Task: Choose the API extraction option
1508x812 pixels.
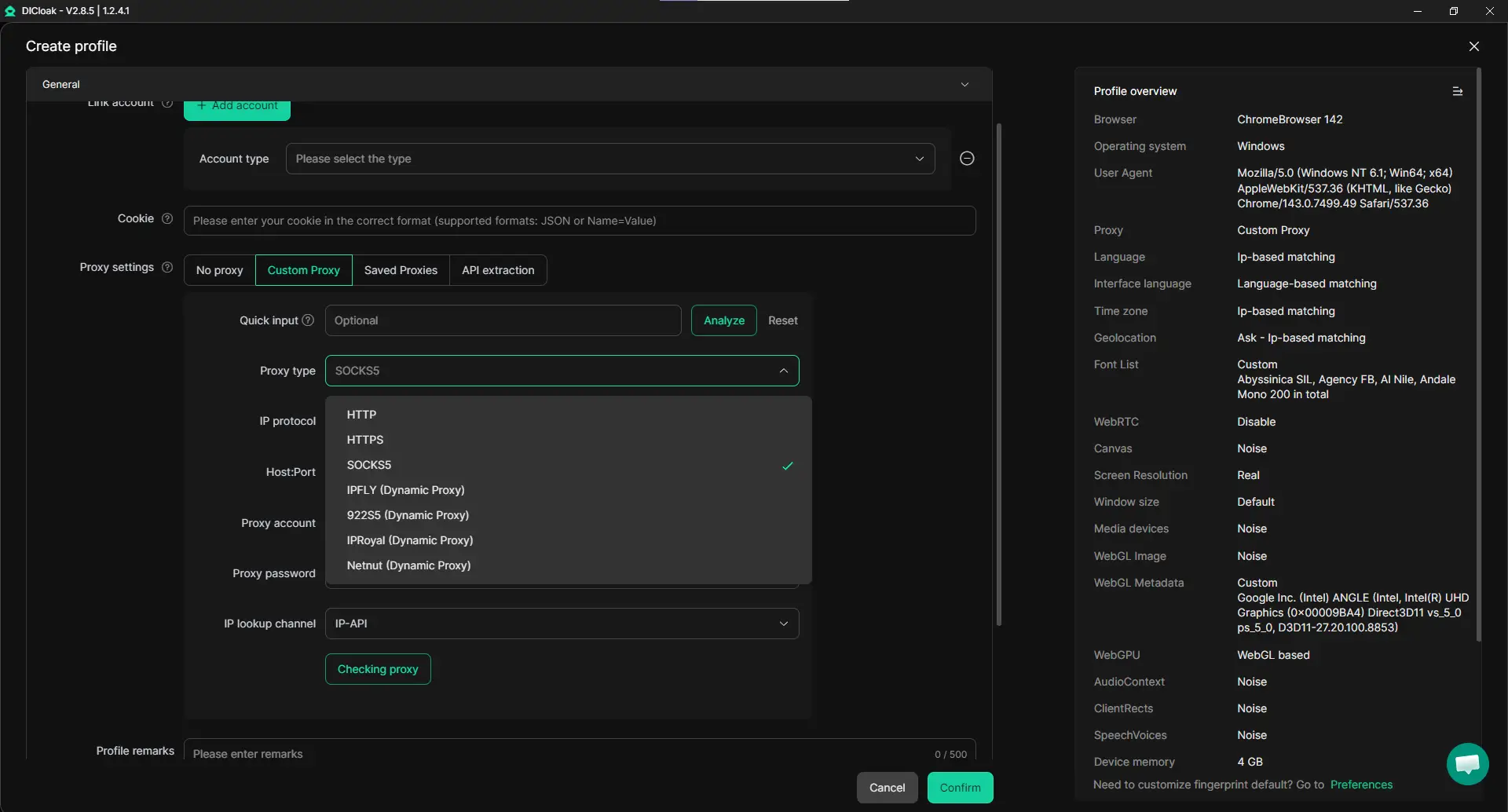Action: [498, 270]
